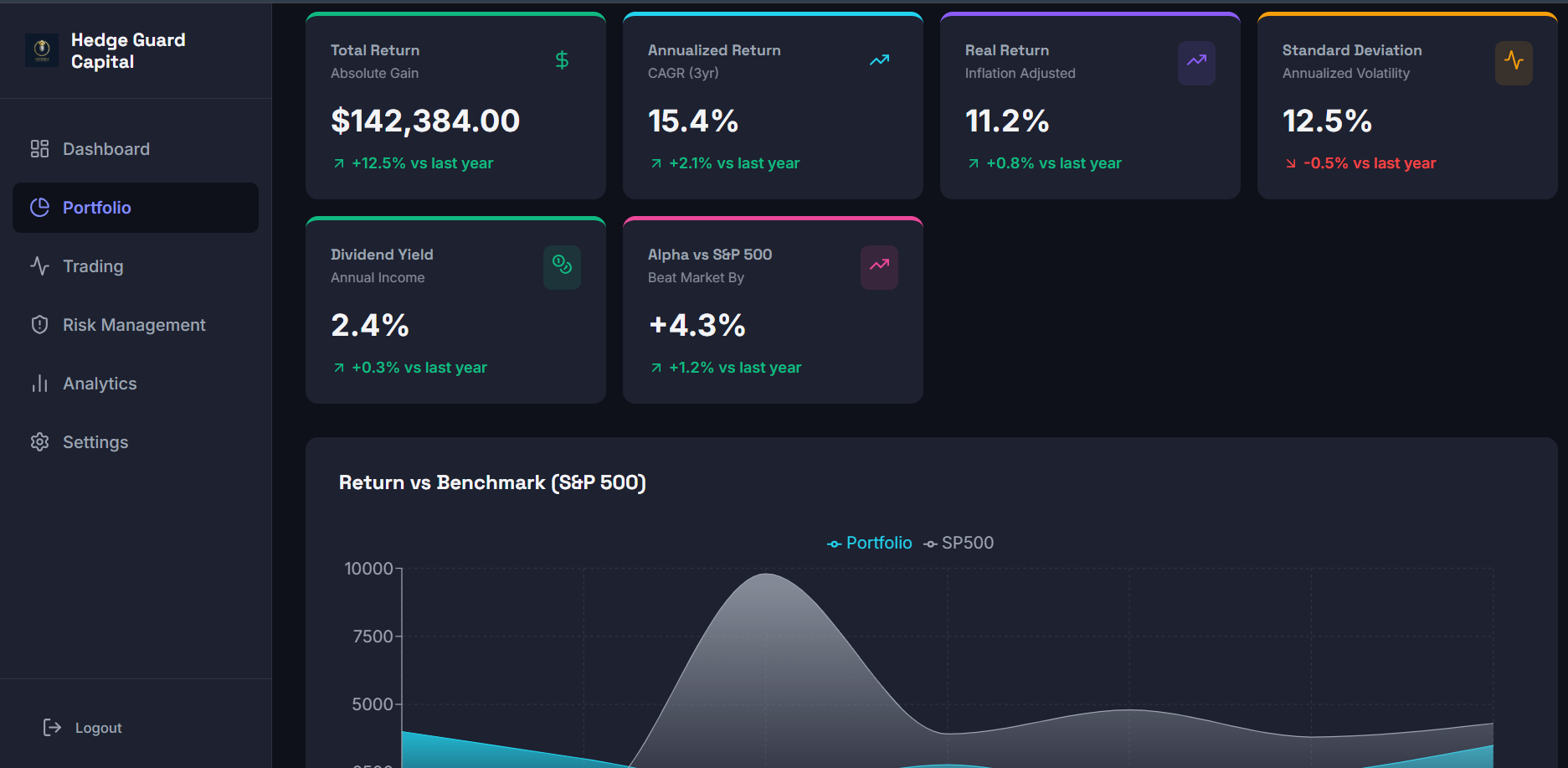Screen dimensions: 1568x768
Task: Click the Analytics bar chart icon
Action: [39, 384]
